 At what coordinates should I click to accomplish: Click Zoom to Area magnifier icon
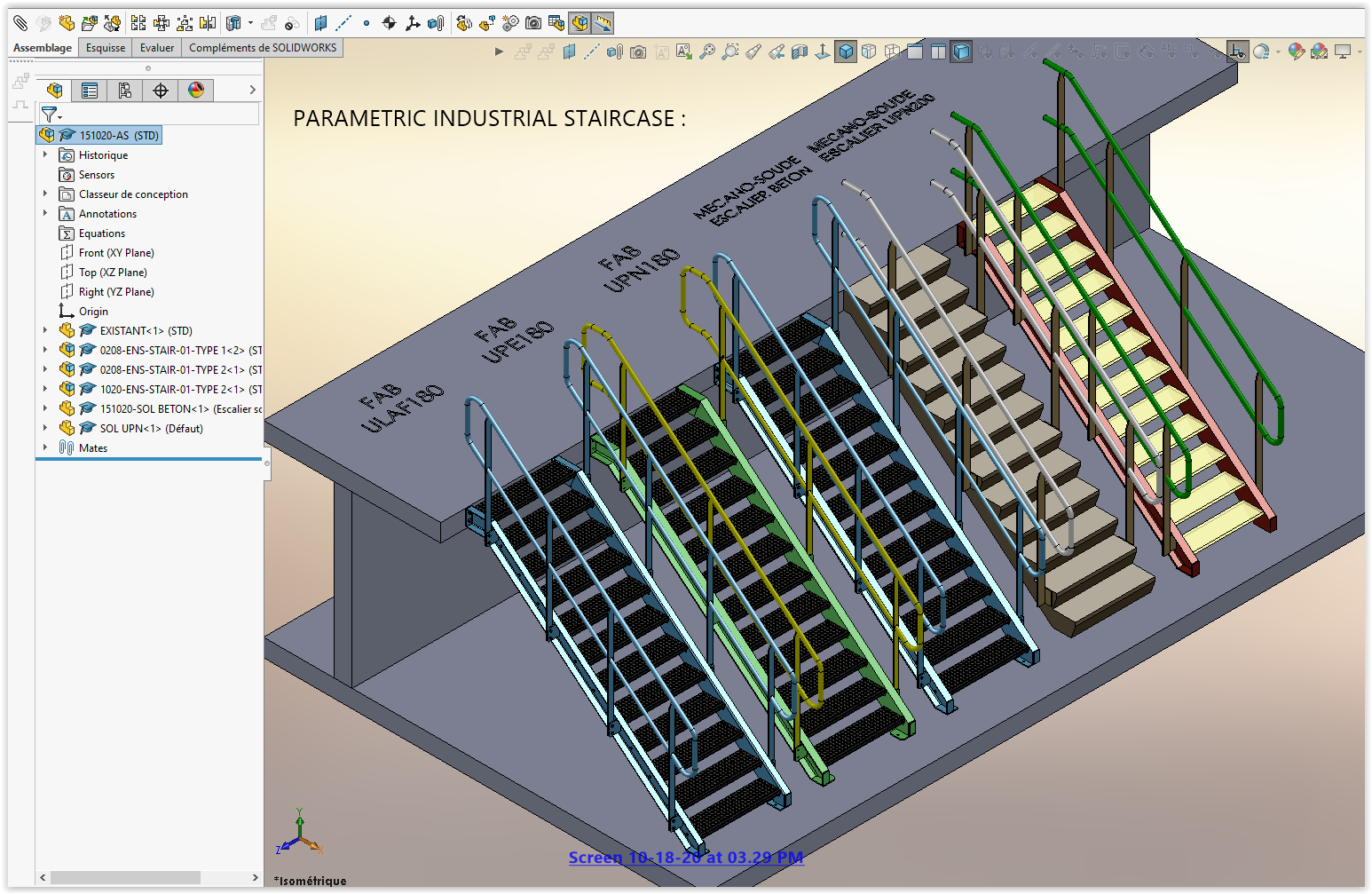tap(730, 51)
